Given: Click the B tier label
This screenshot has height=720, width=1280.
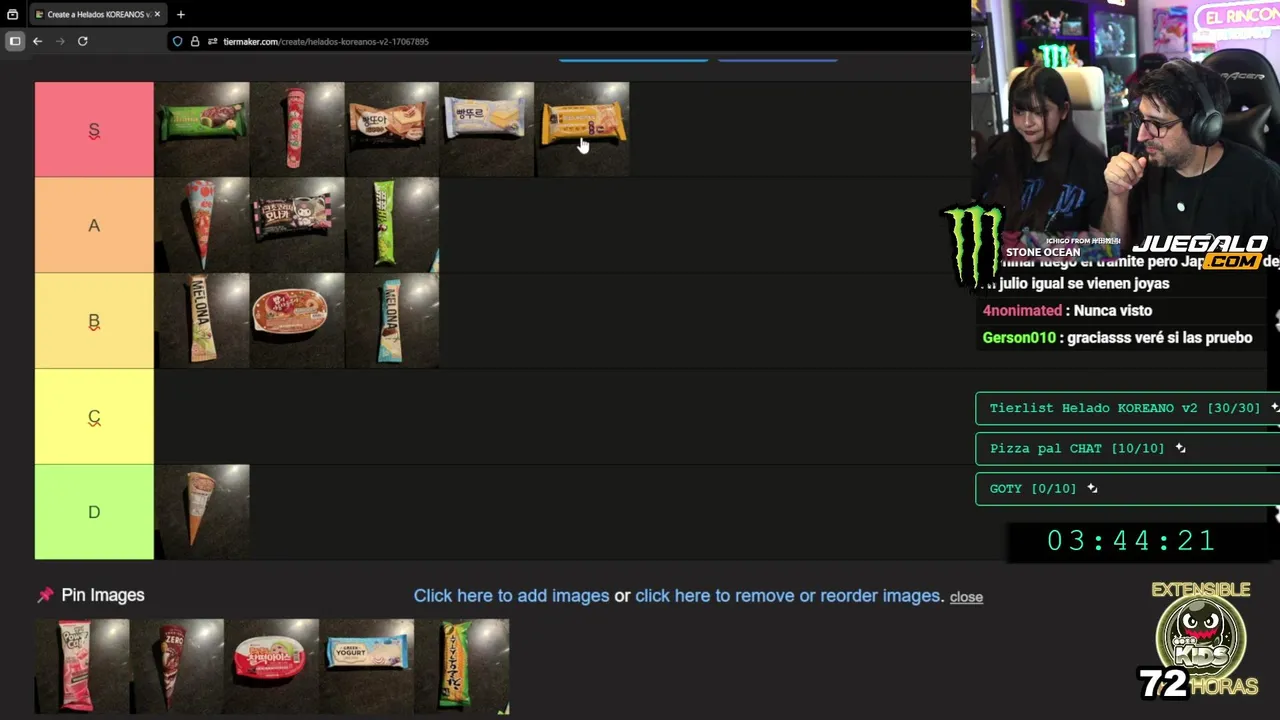Looking at the screenshot, I should tap(94, 321).
